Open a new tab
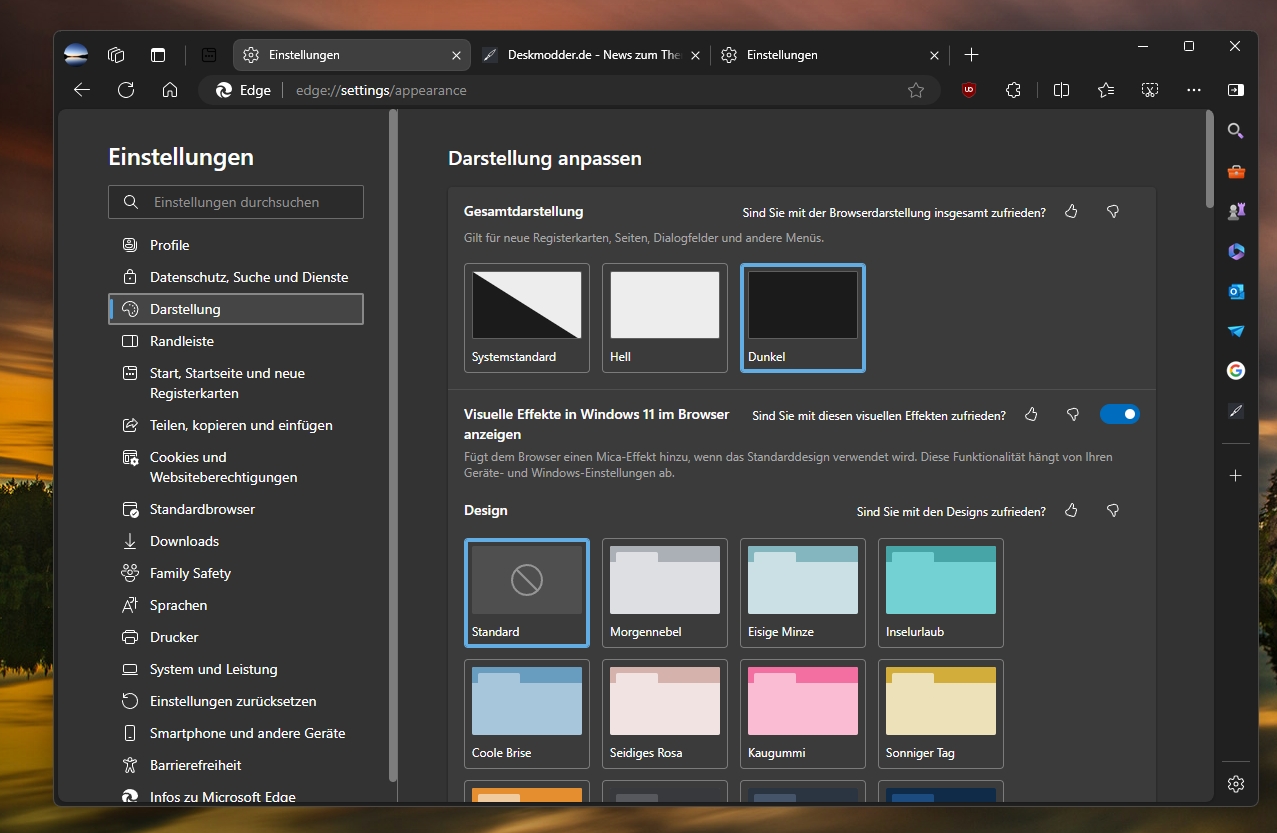The image size is (1277, 833). click(x=971, y=55)
